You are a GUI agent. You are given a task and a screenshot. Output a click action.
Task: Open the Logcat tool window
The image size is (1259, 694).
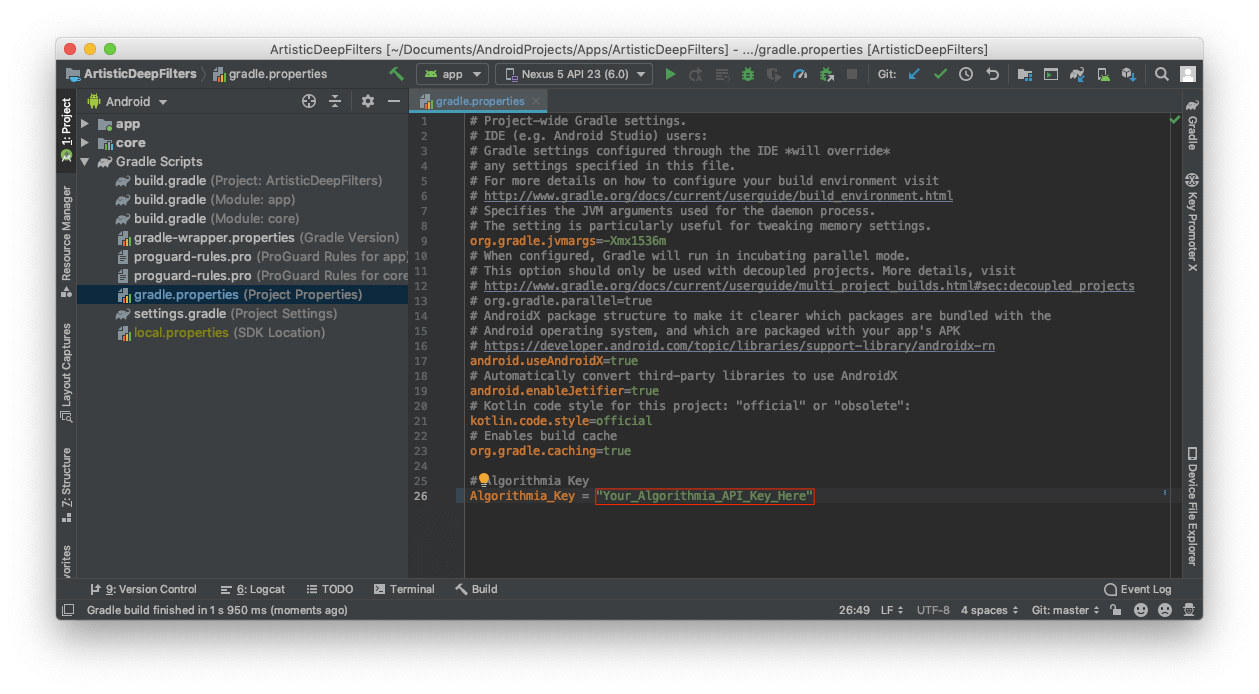coord(253,589)
